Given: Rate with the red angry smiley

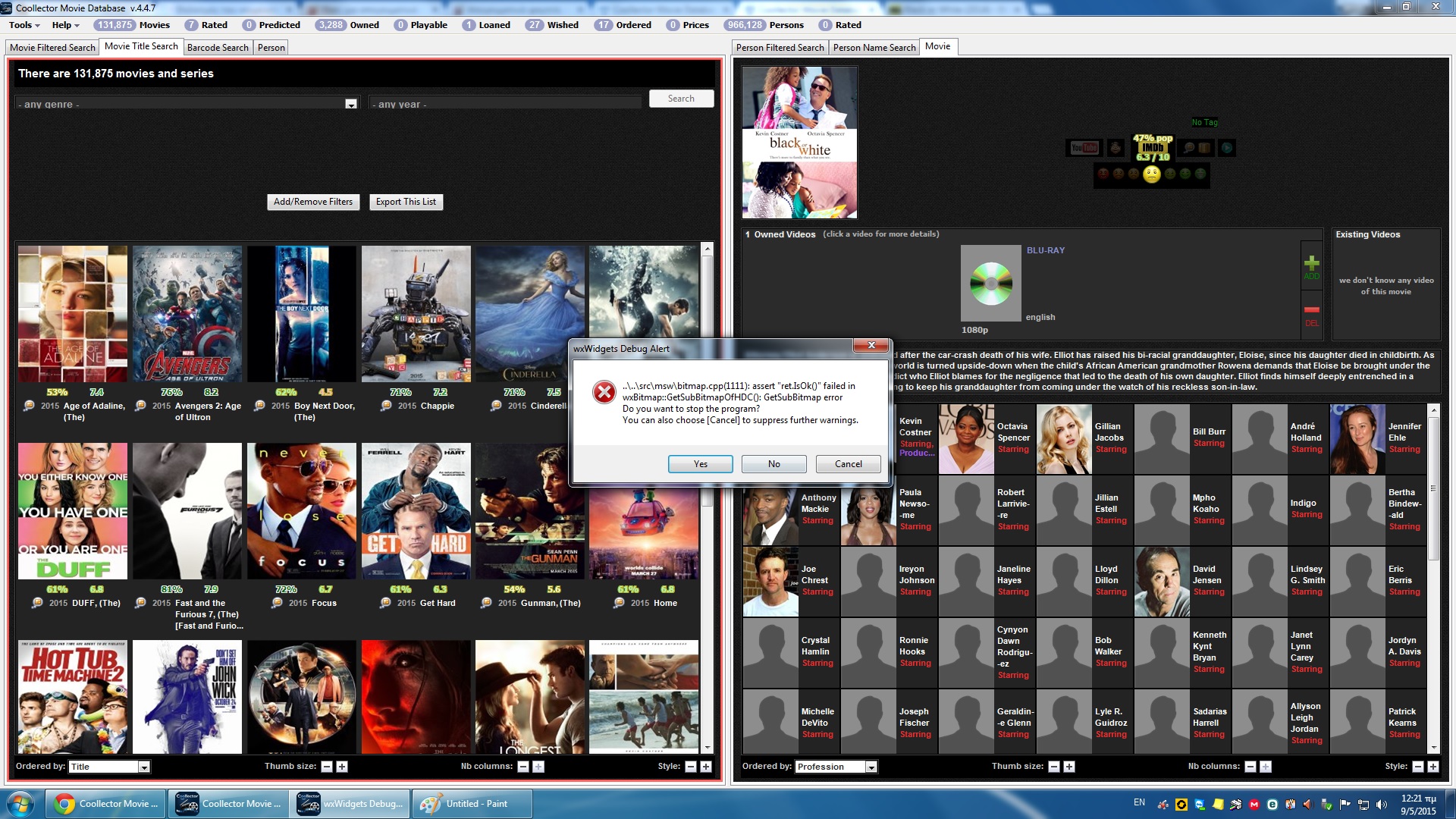Looking at the screenshot, I should click(x=1103, y=174).
